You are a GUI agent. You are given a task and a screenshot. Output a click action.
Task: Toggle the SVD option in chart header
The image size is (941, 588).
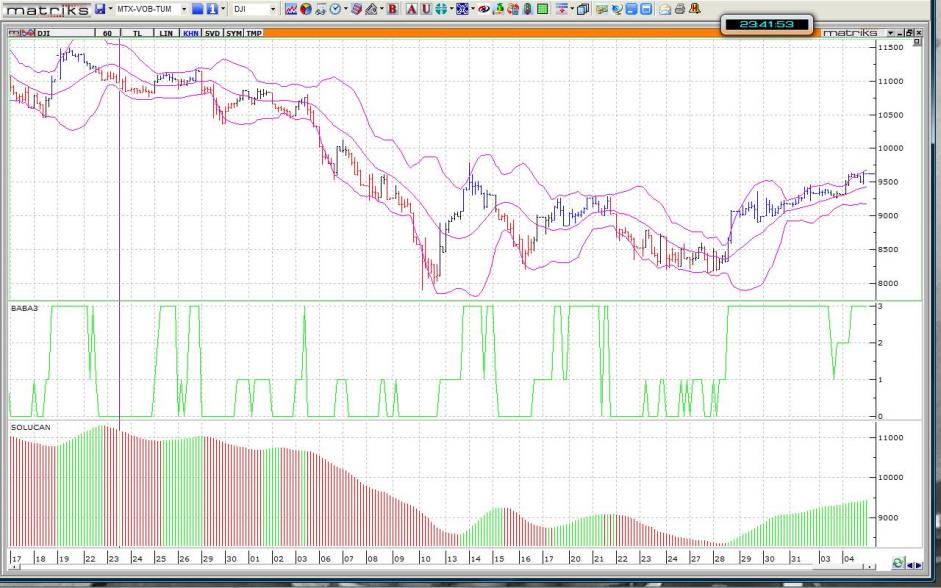211,33
